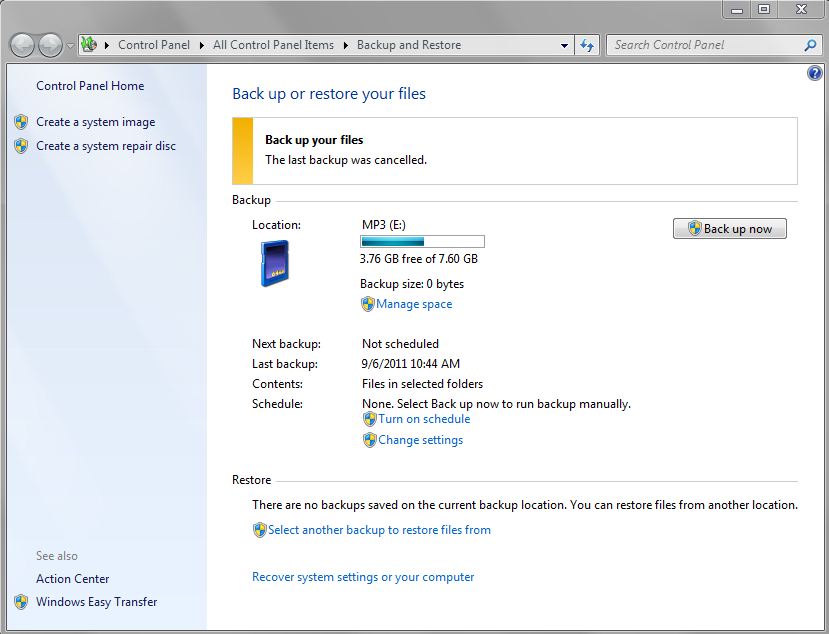Click shield icon next to Manage space
The height and width of the screenshot is (634, 829).
tap(367, 304)
